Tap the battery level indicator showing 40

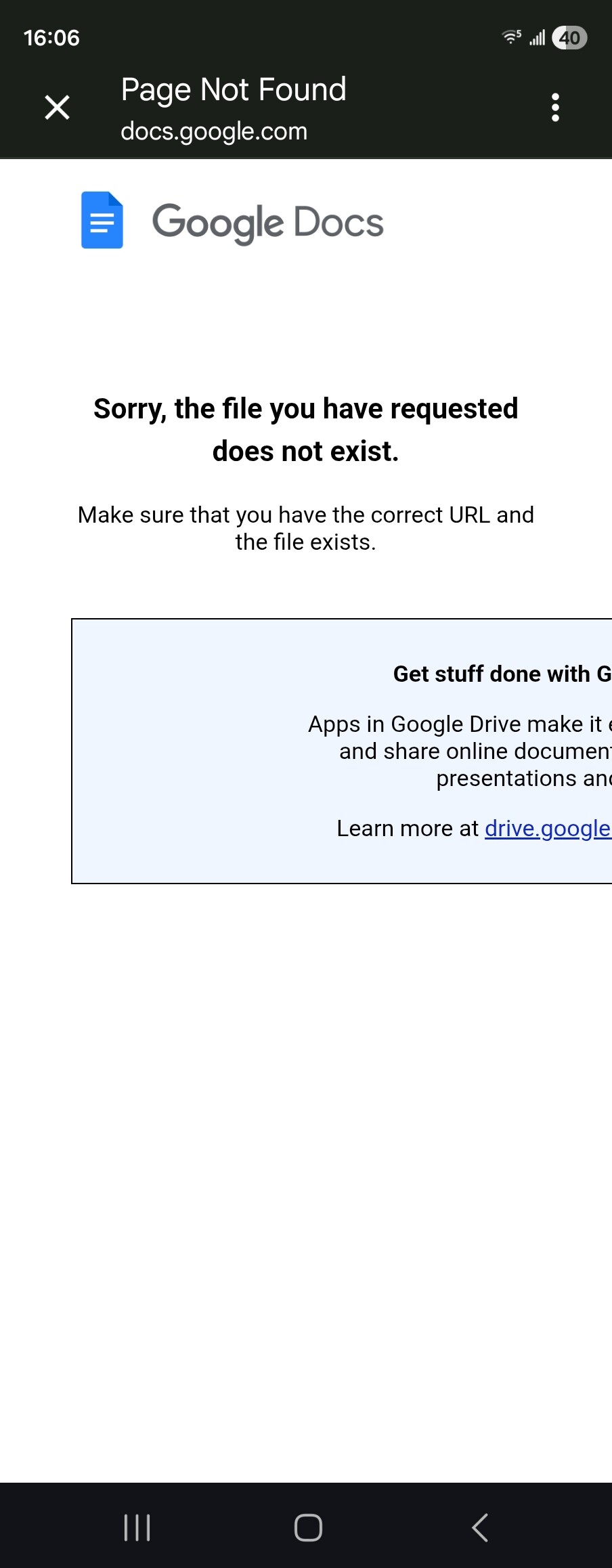click(569, 38)
